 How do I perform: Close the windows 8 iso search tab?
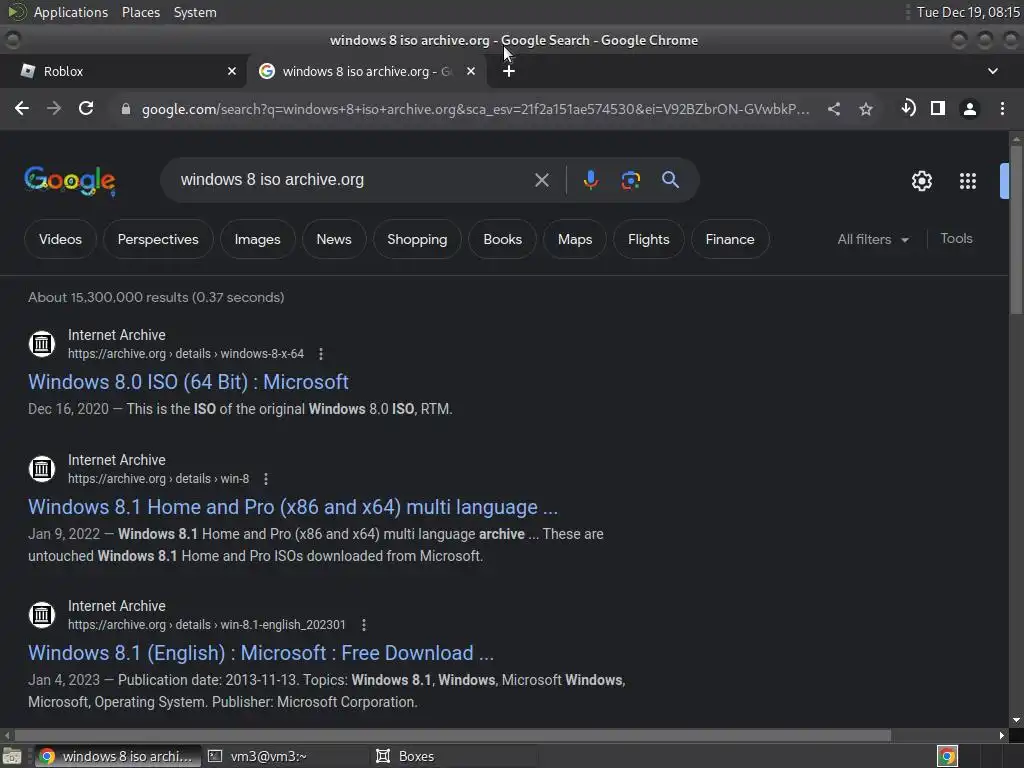471,71
